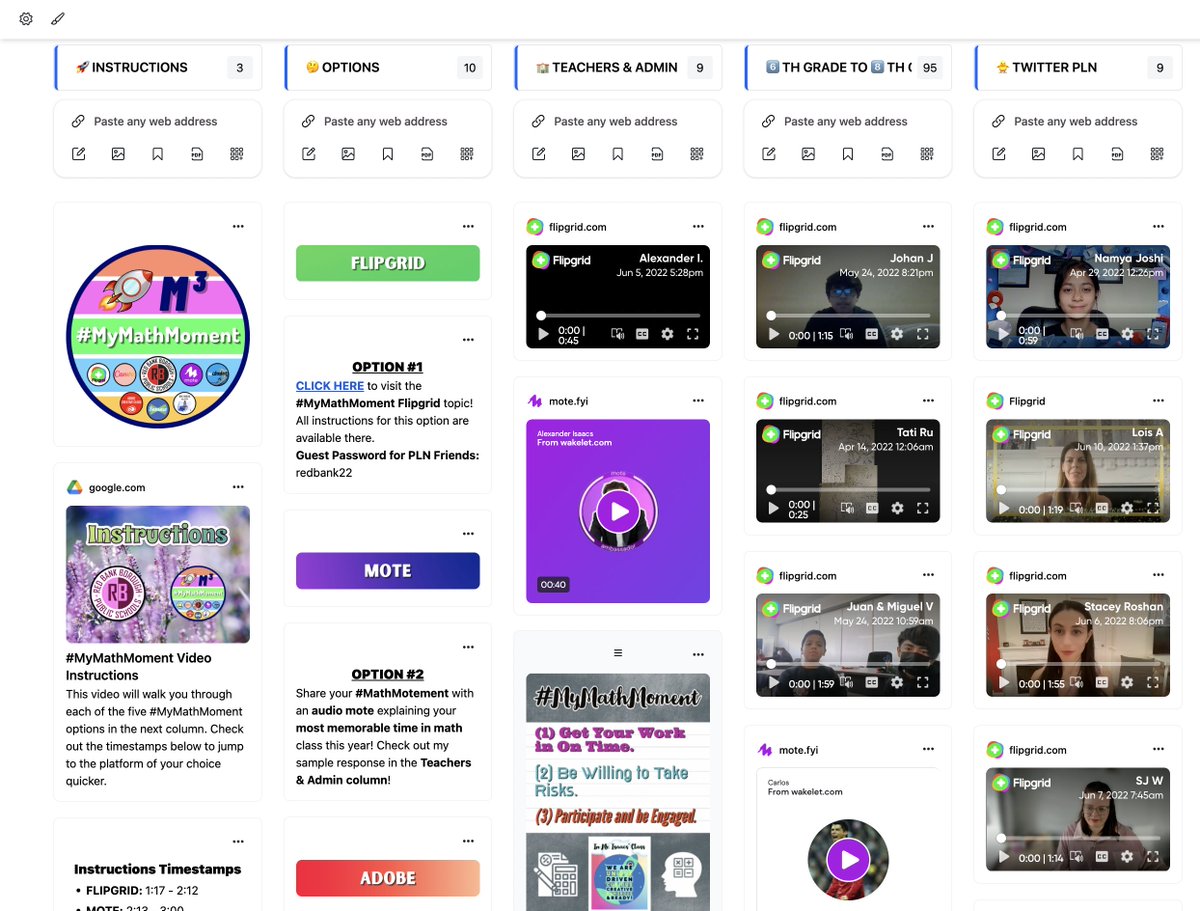Image resolution: width=1200 pixels, height=911 pixels.
Task: Toggle fullscreen on SJ W video
Action: (1153, 857)
